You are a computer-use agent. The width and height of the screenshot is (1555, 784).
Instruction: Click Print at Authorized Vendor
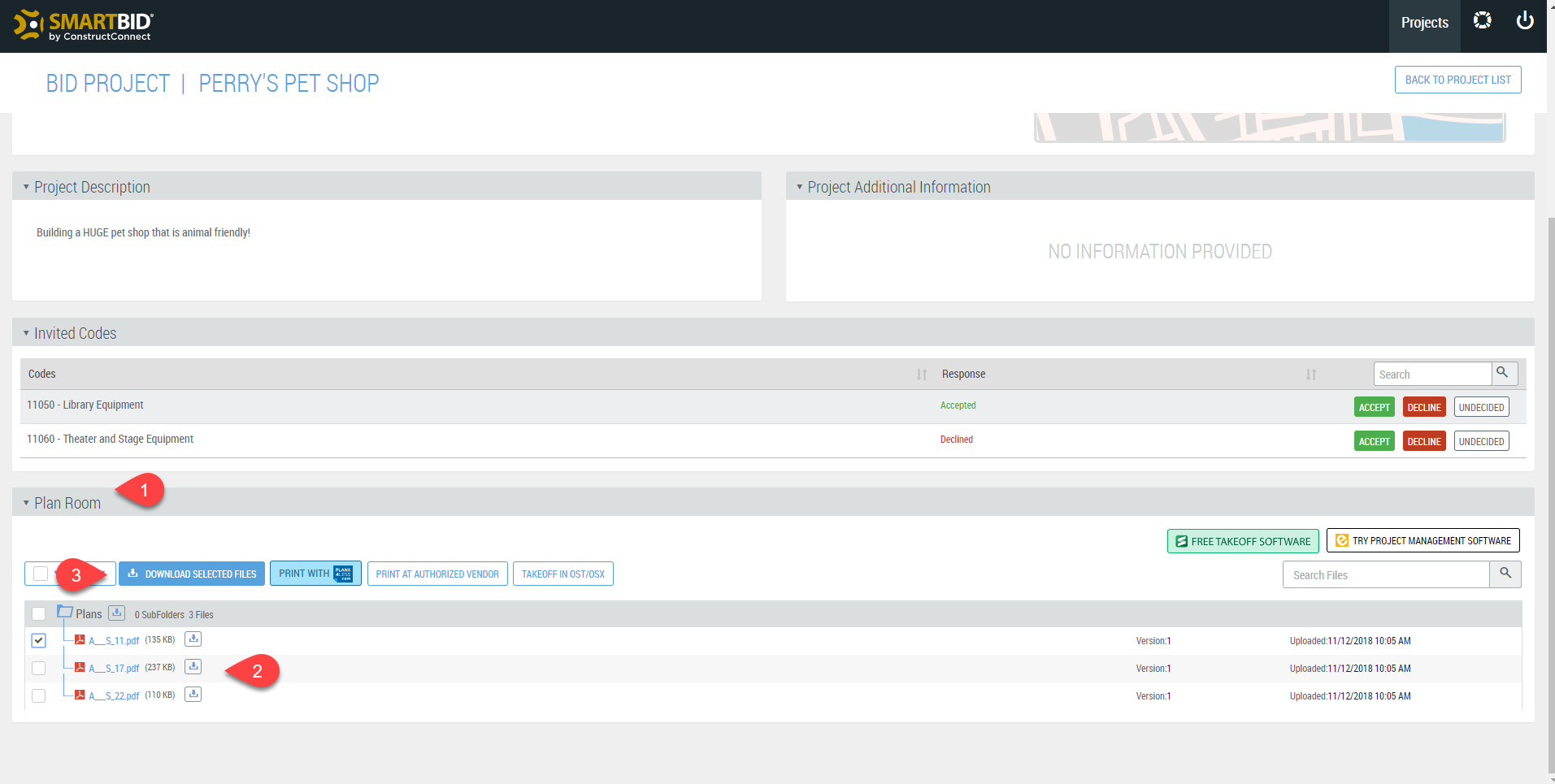tap(437, 574)
